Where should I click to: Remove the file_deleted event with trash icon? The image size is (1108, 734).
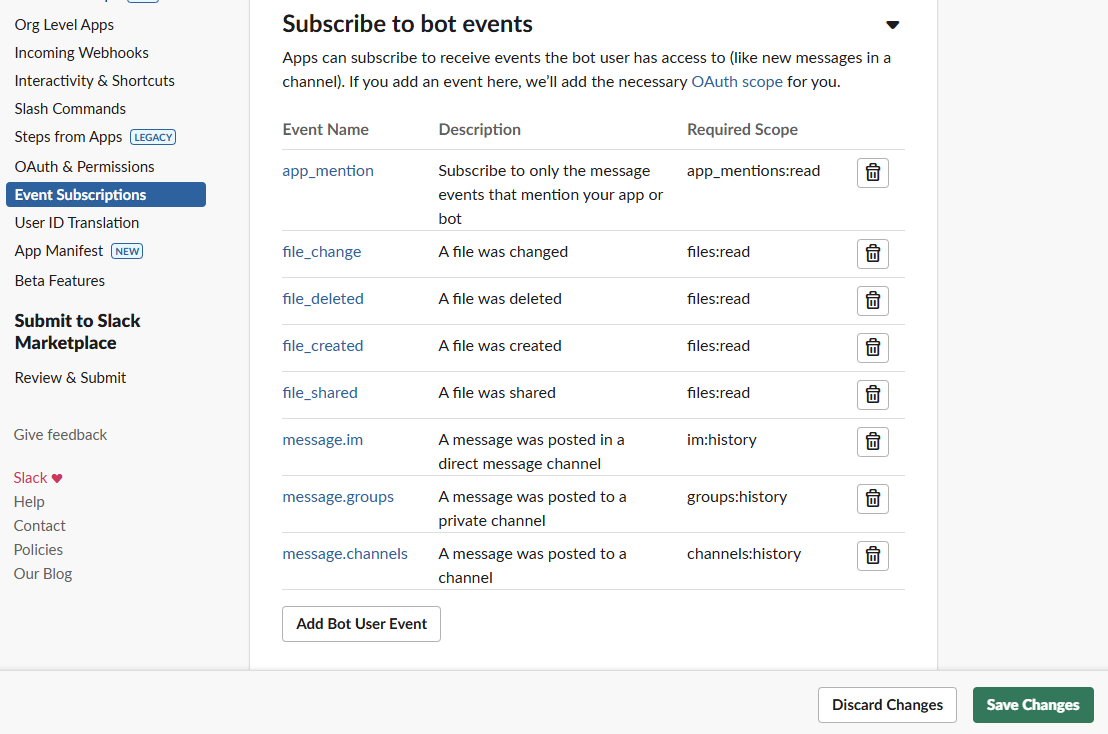[x=873, y=301]
